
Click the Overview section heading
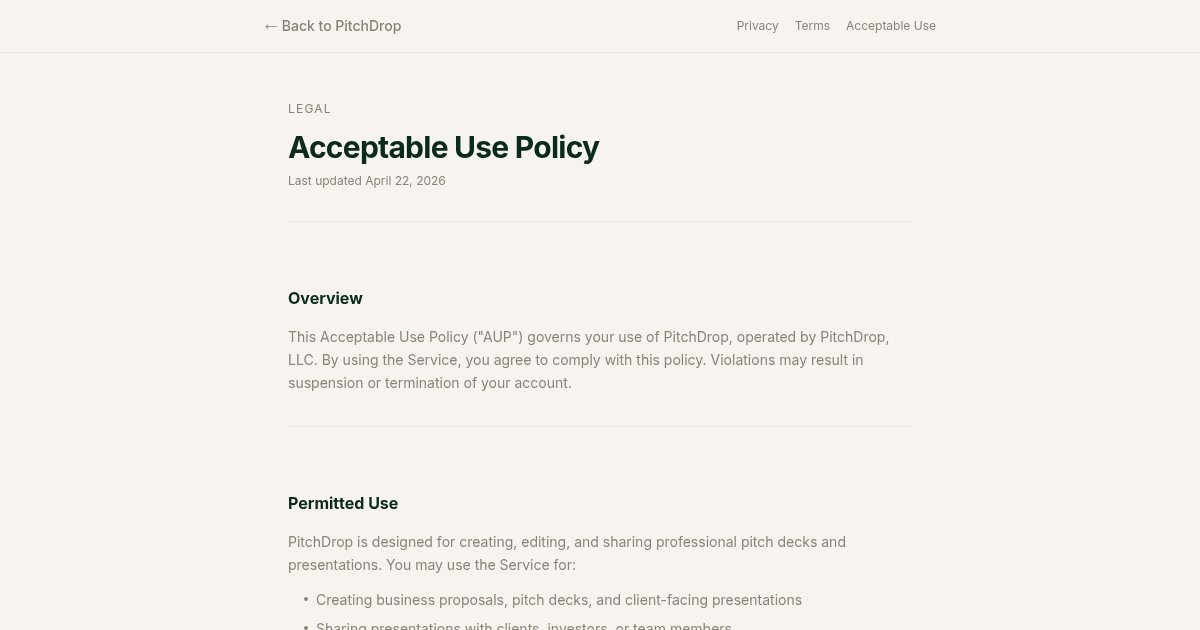pyautogui.click(x=325, y=298)
